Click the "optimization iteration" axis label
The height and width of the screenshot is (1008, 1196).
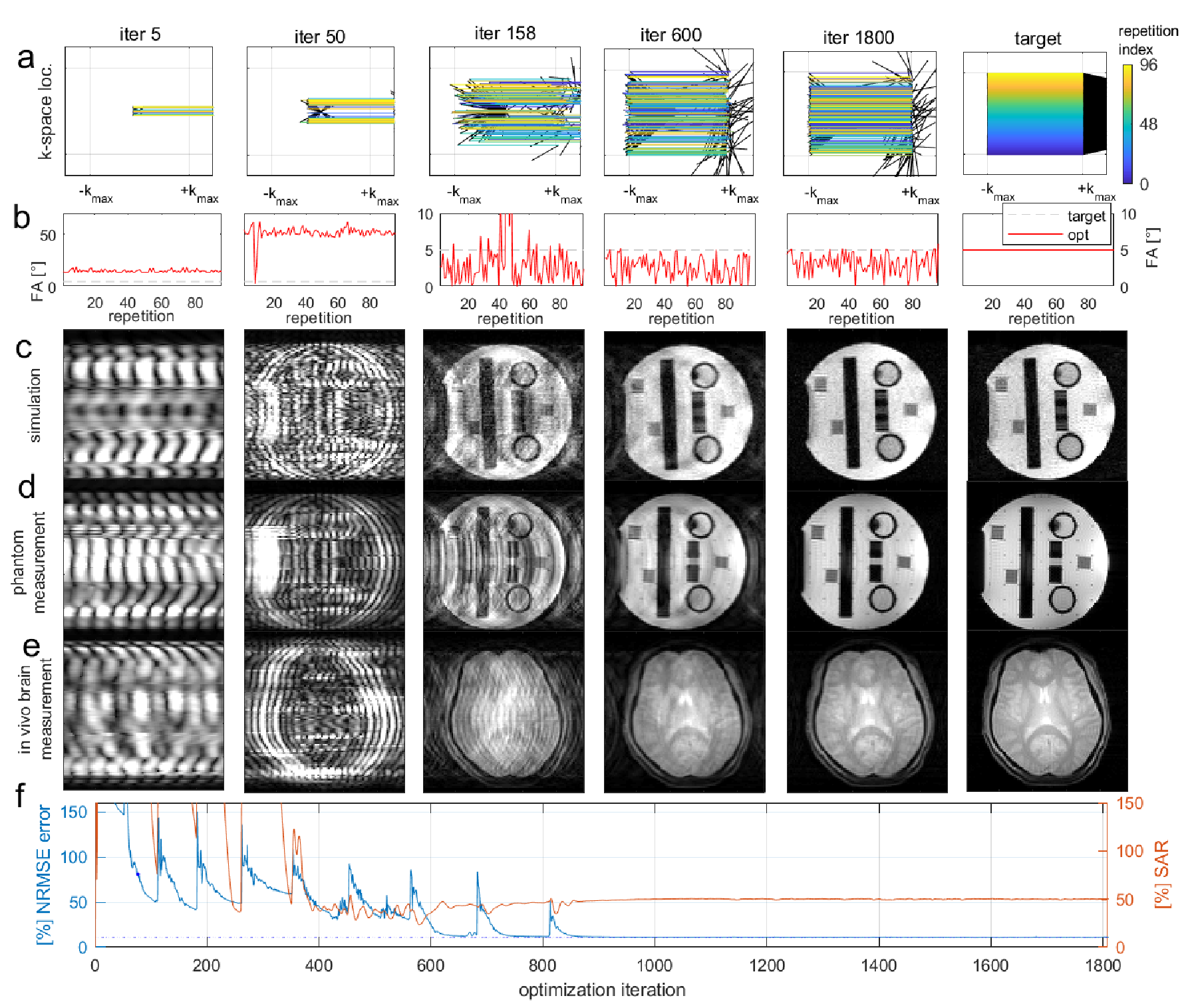pyautogui.click(x=601, y=990)
